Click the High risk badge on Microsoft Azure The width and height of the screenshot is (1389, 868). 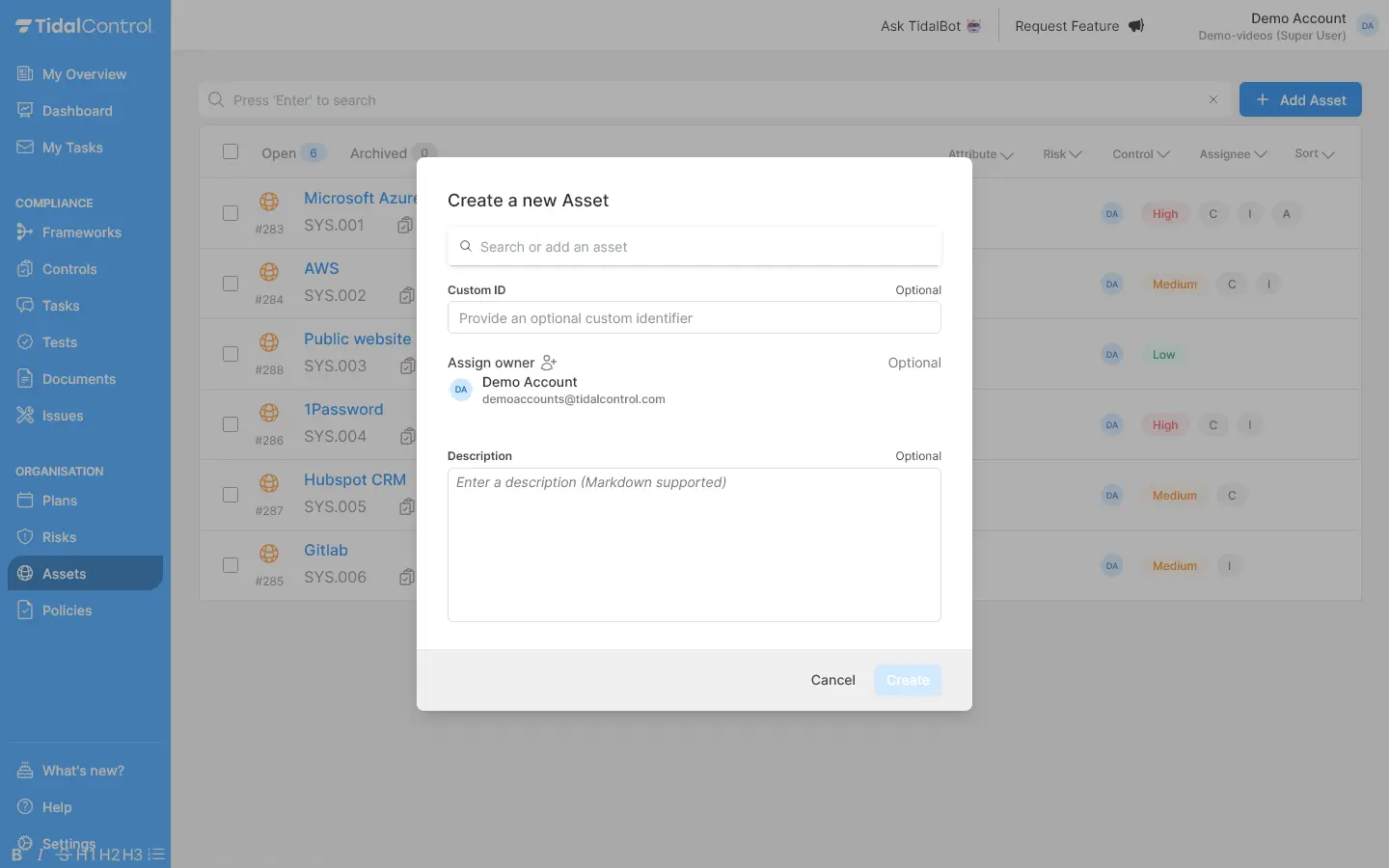pos(1165,214)
